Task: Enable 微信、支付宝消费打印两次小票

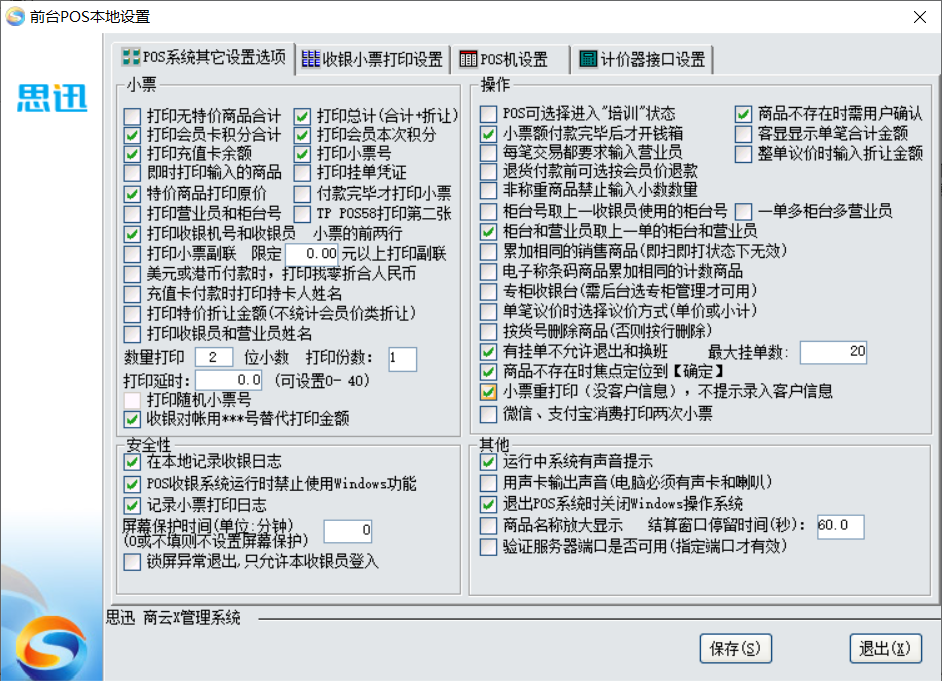Action: coord(488,413)
